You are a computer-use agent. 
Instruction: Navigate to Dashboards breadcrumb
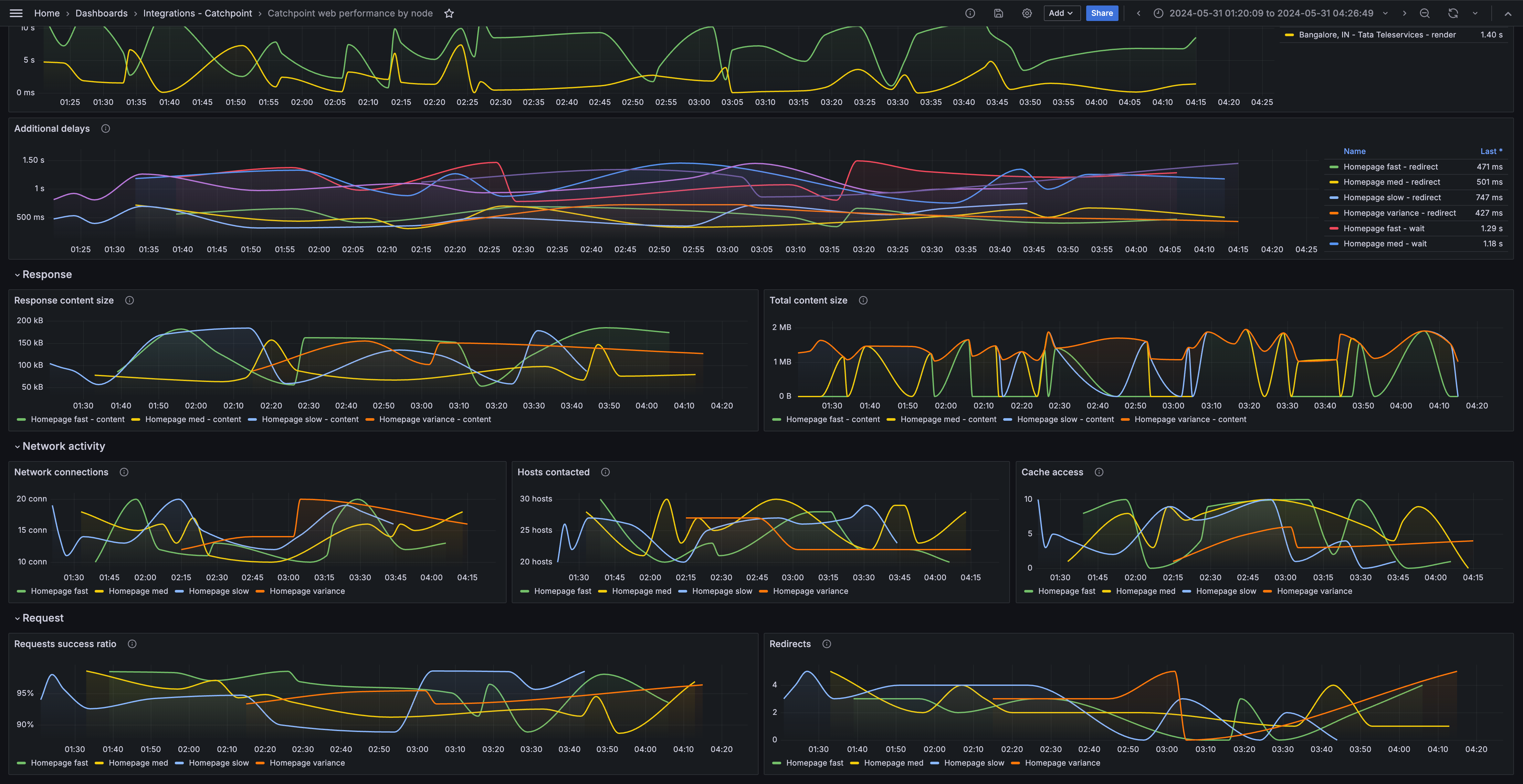coord(102,13)
